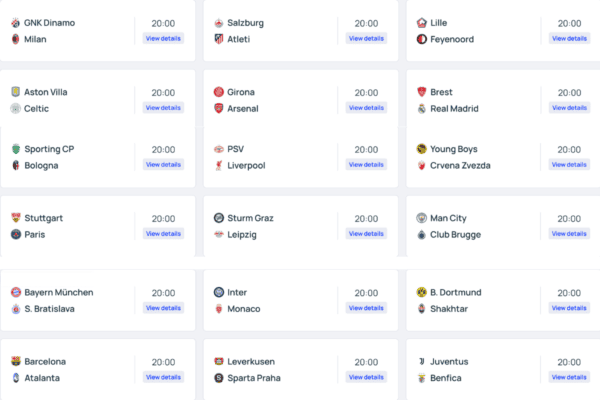Click the Arsenal club crest icon
Image resolution: width=600 pixels, height=400 pixels.
point(218,108)
